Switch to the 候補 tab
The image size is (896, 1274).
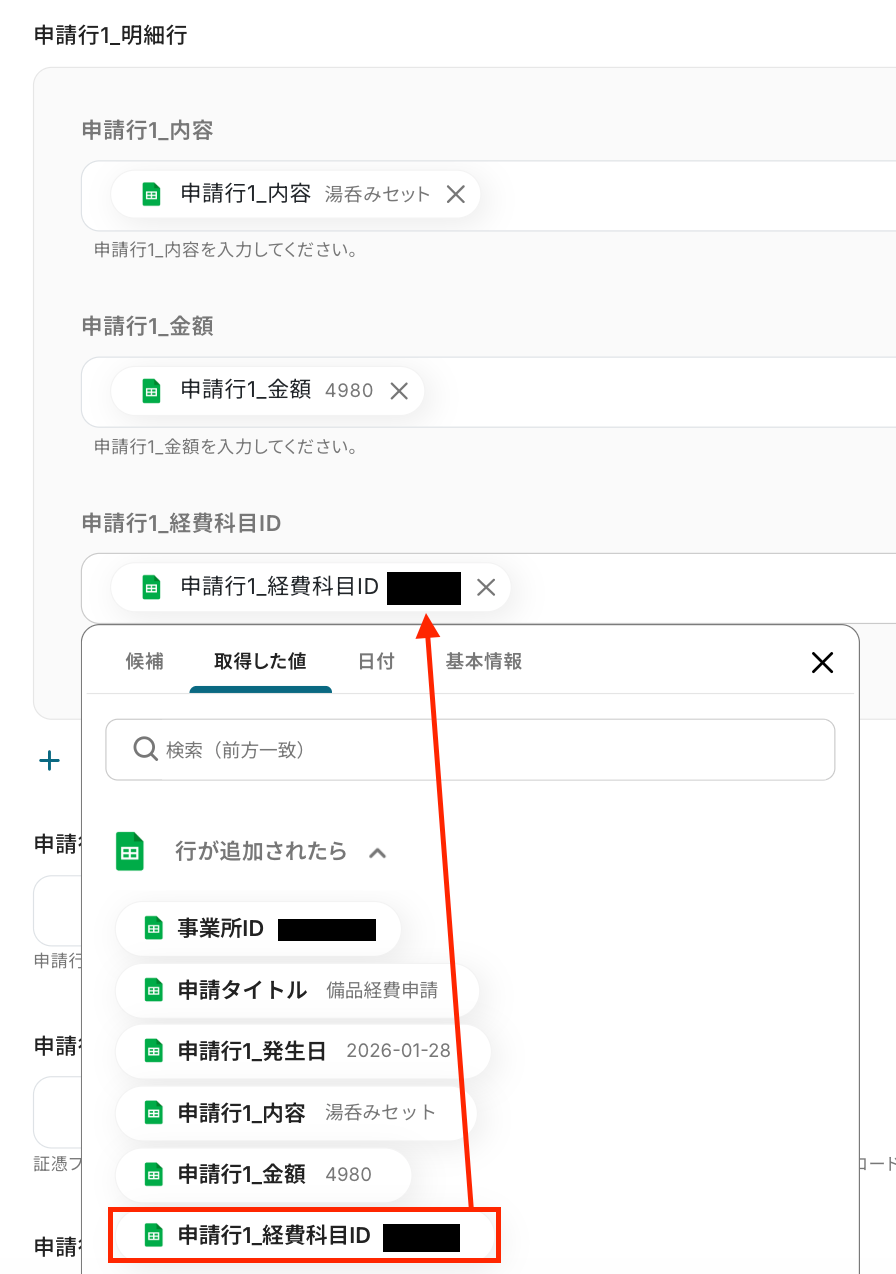(145, 661)
